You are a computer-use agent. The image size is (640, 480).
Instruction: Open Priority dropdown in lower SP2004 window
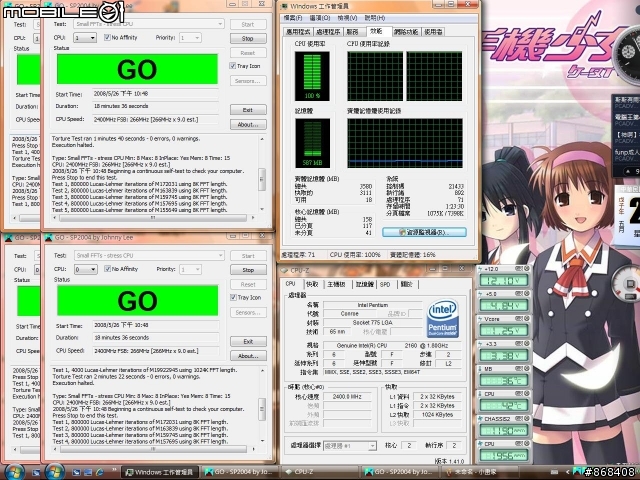tap(190, 269)
